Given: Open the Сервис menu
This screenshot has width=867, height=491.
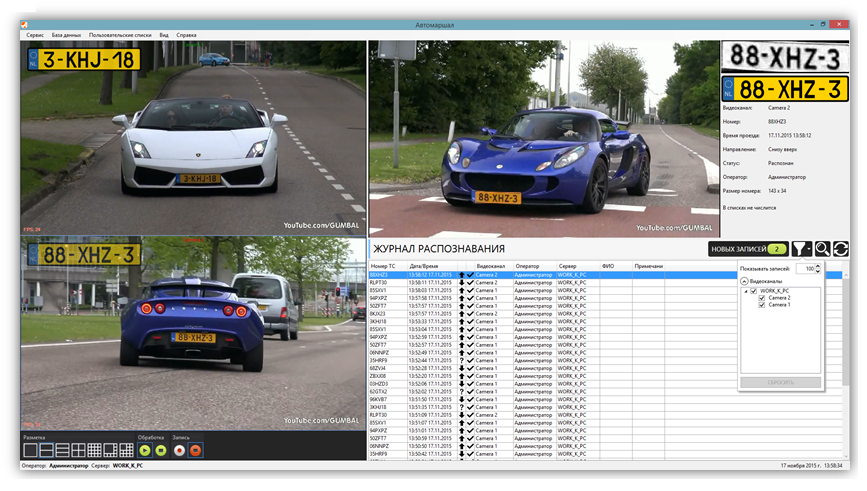Looking at the screenshot, I should (34, 35).
